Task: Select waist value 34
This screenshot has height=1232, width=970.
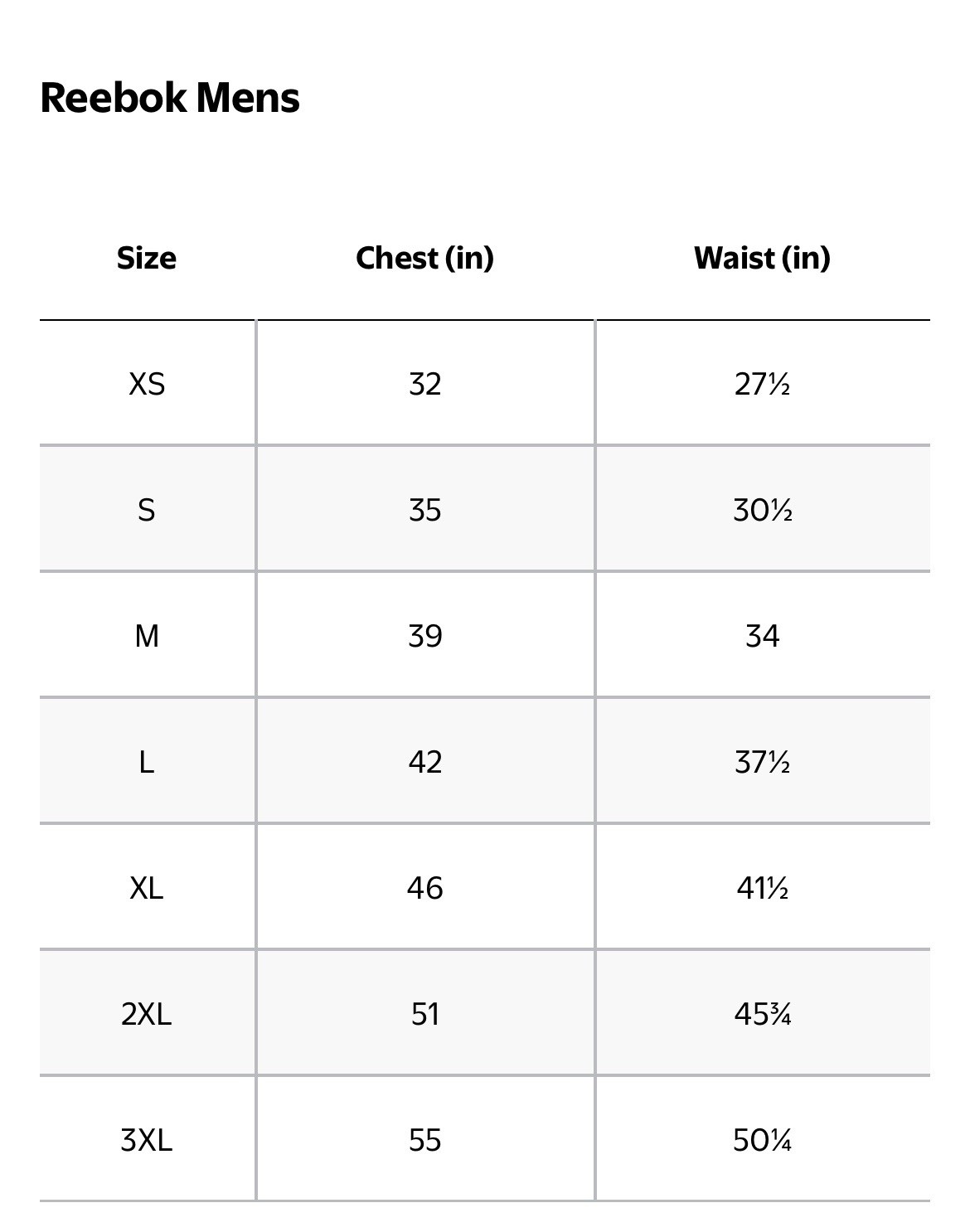Action: (x=762, y=636)
